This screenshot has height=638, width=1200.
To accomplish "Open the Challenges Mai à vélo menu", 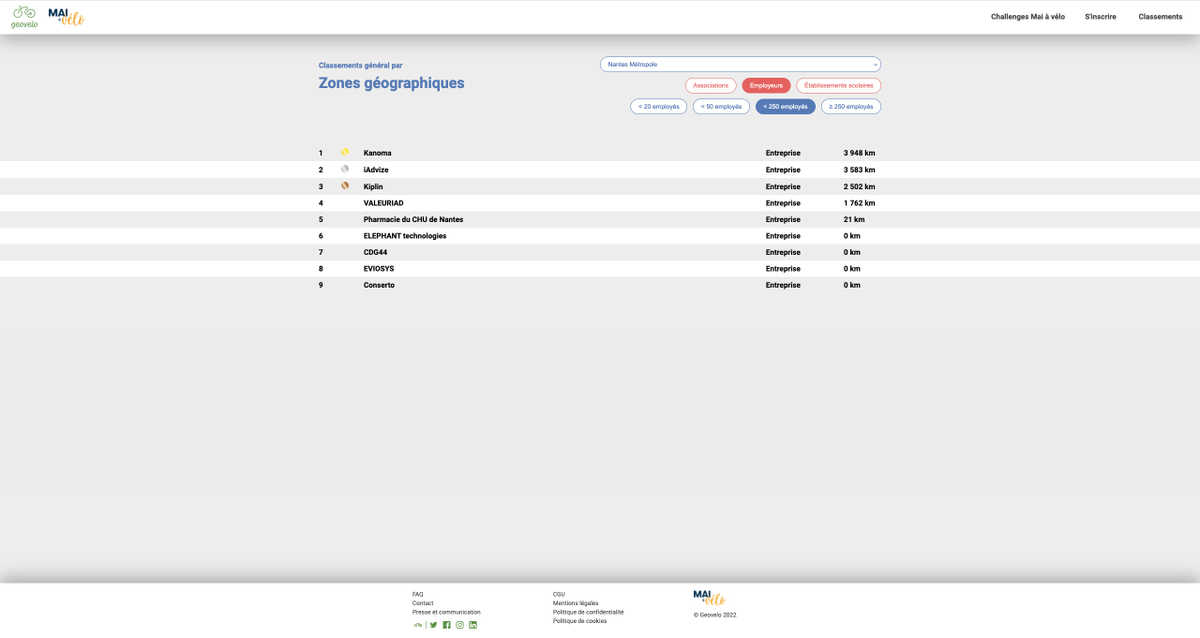I will (1028, 17).
